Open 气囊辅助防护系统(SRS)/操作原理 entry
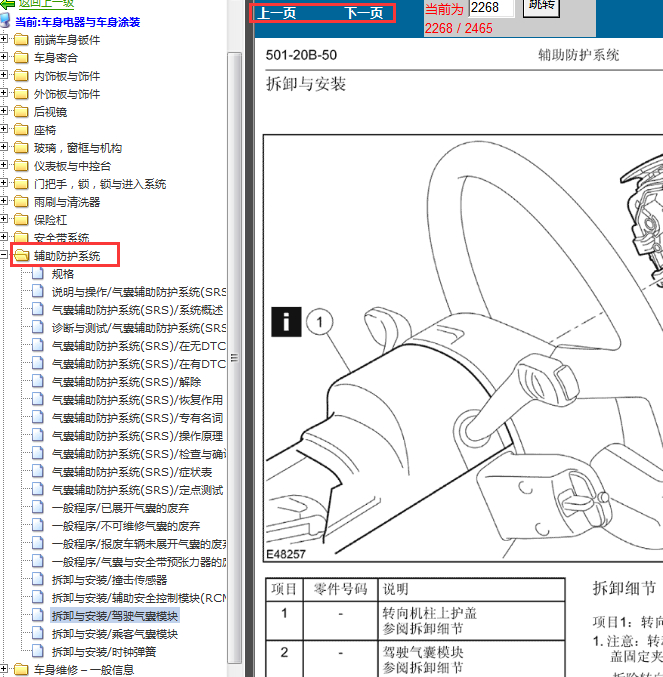The image size is (663, 677). click(137, 436)
